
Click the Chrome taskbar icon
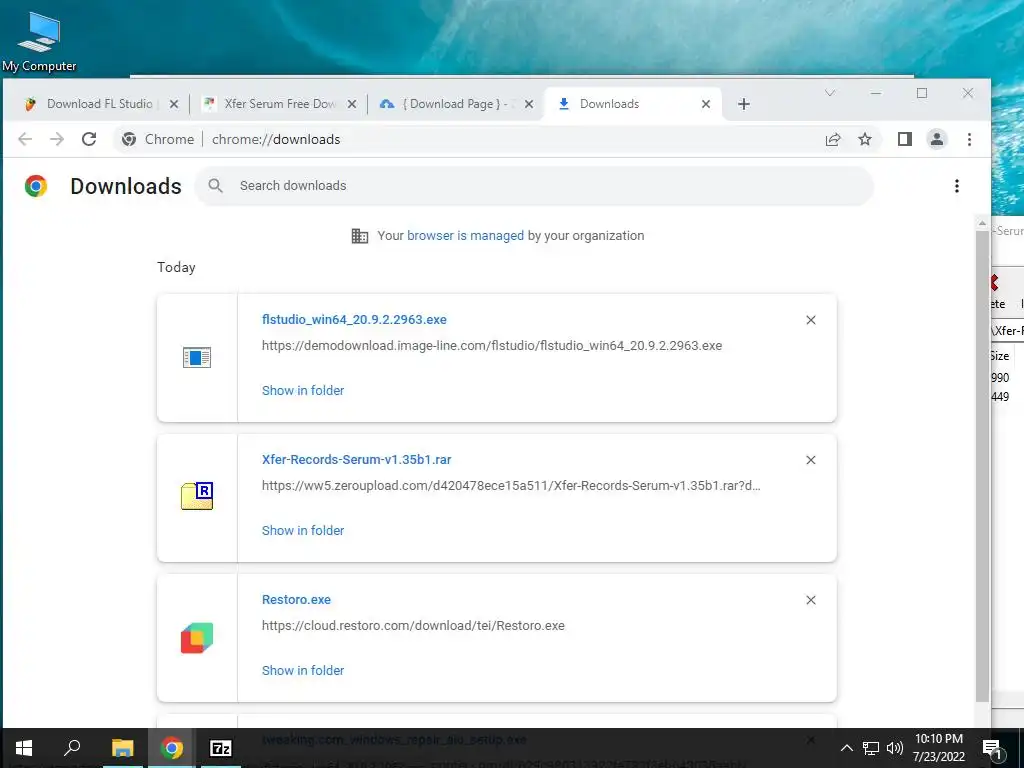point(172,748)
